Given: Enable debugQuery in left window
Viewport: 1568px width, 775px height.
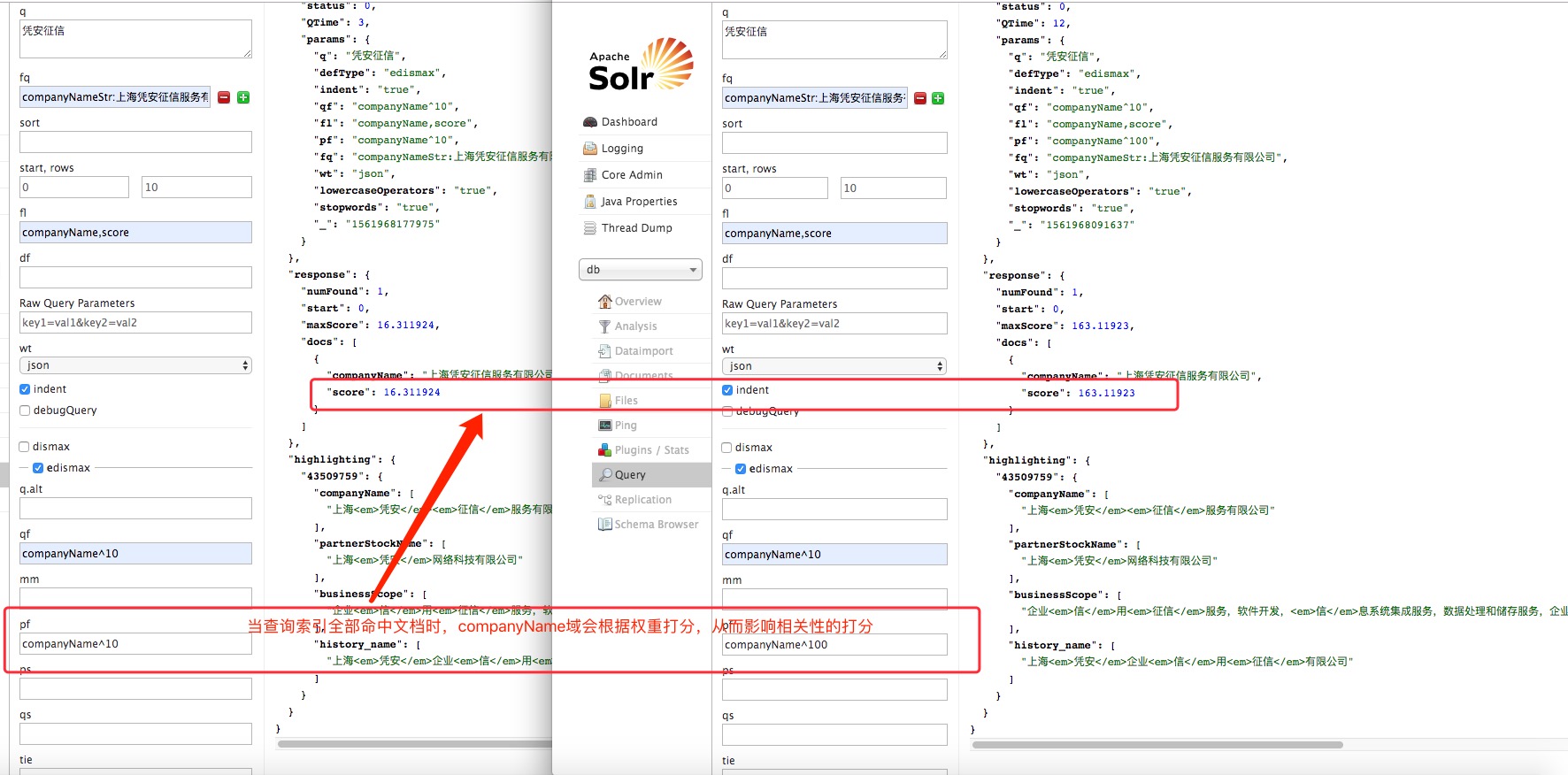Looking at the screenshot, I should click(x=25, y=411).
